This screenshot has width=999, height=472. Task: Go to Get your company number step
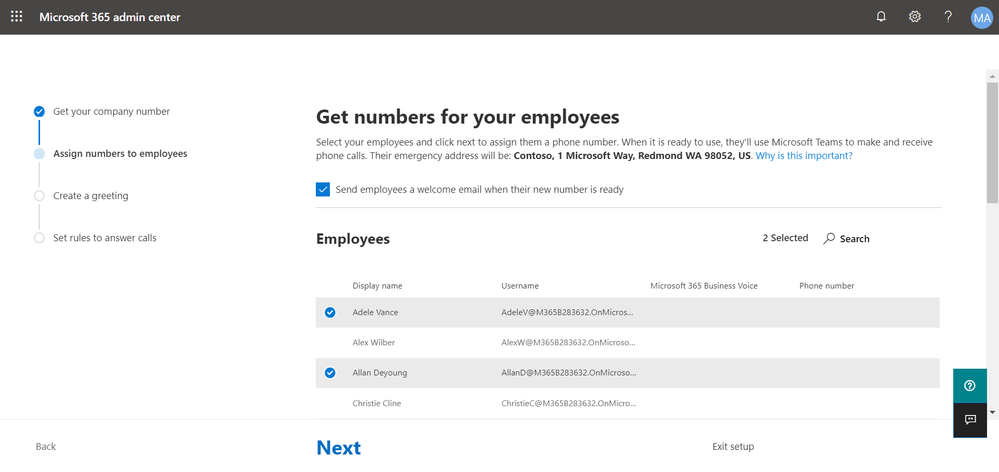pyautogui.click(x=111, y=111)
